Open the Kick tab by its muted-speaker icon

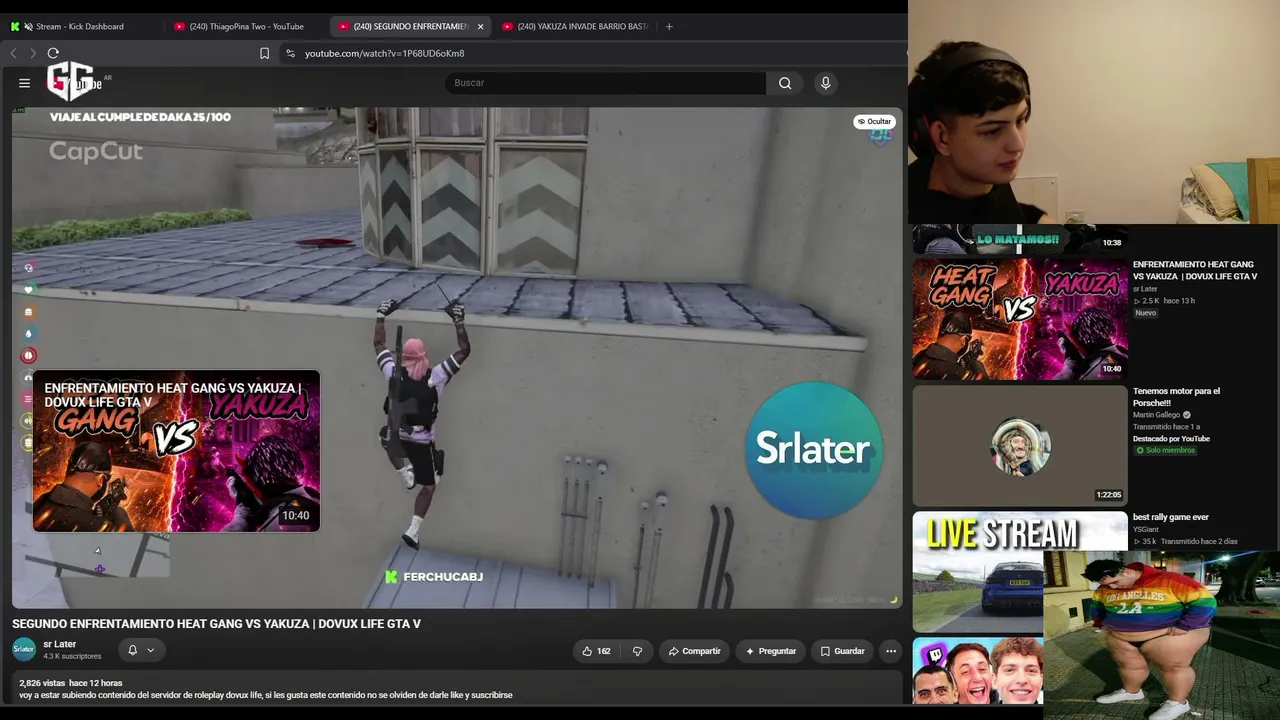[28, 26]
